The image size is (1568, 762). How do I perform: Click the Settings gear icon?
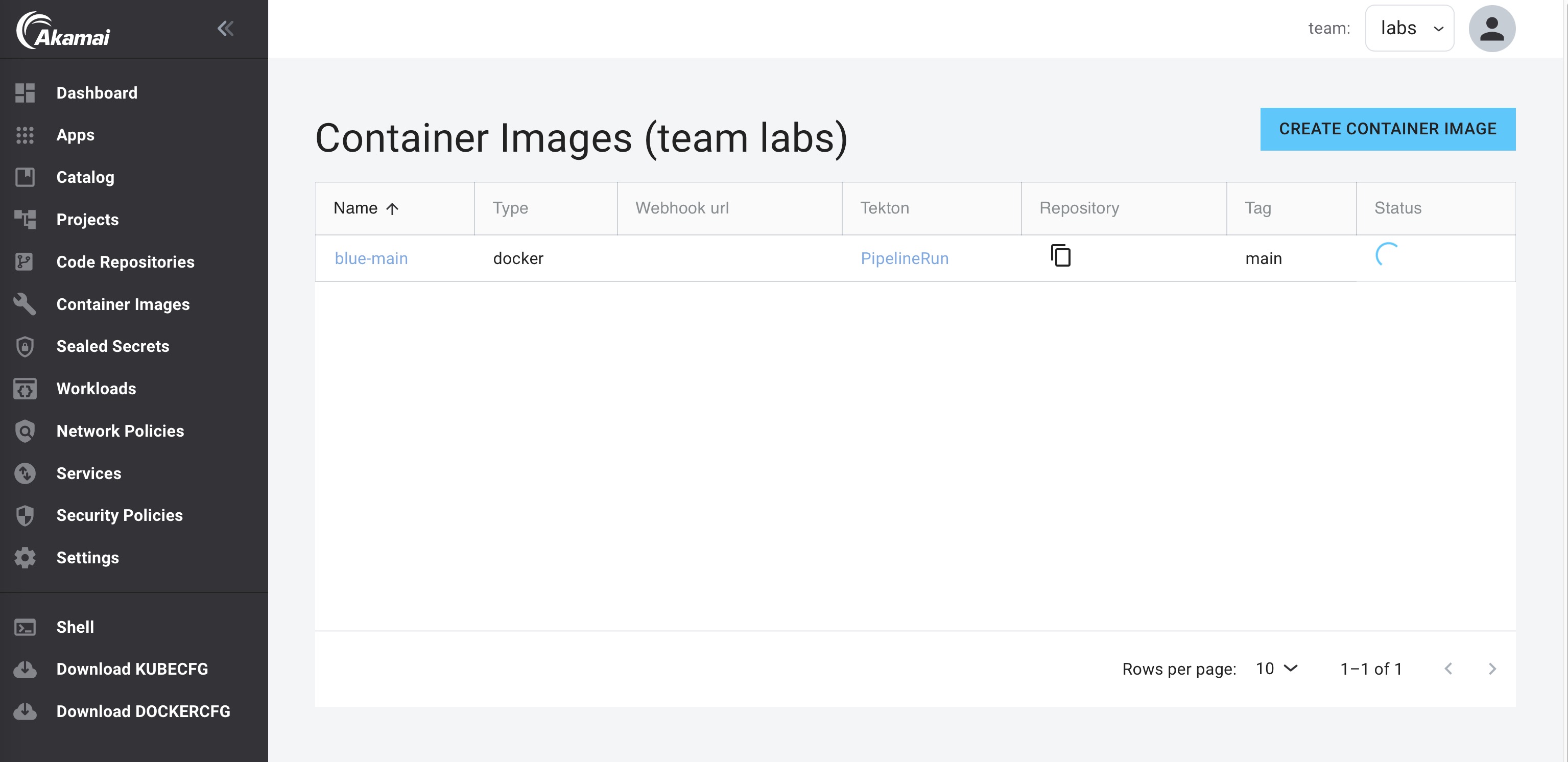25,558
